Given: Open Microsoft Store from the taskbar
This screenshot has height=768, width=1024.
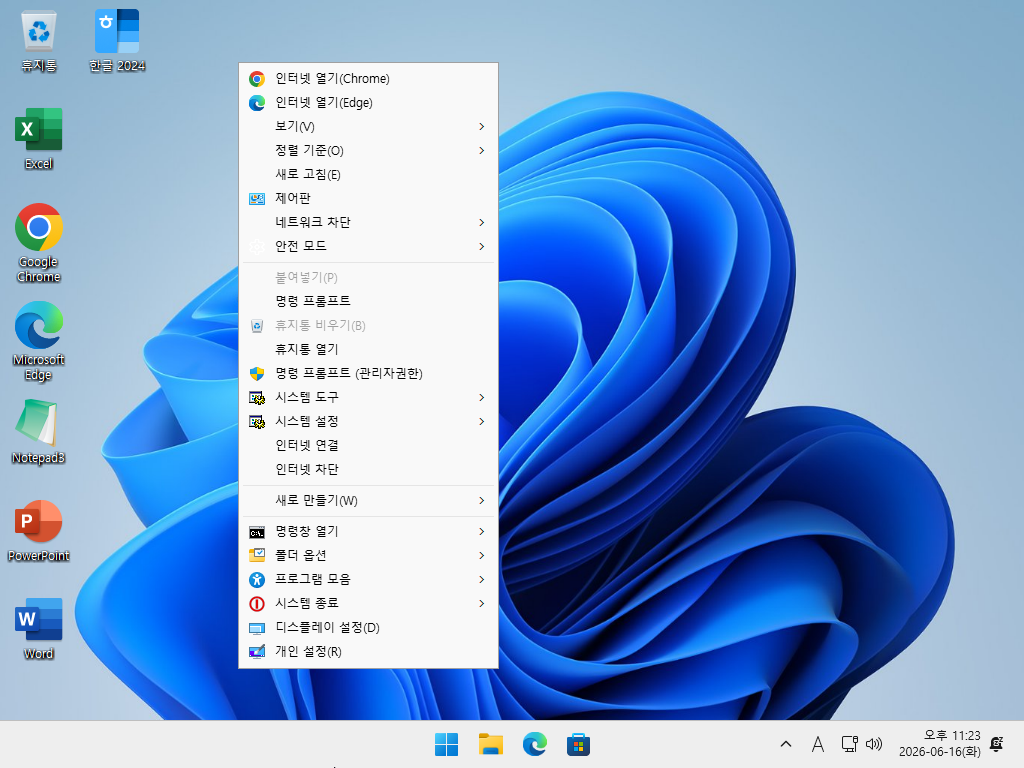Looking at the screenshot, I should pos(578,744).
